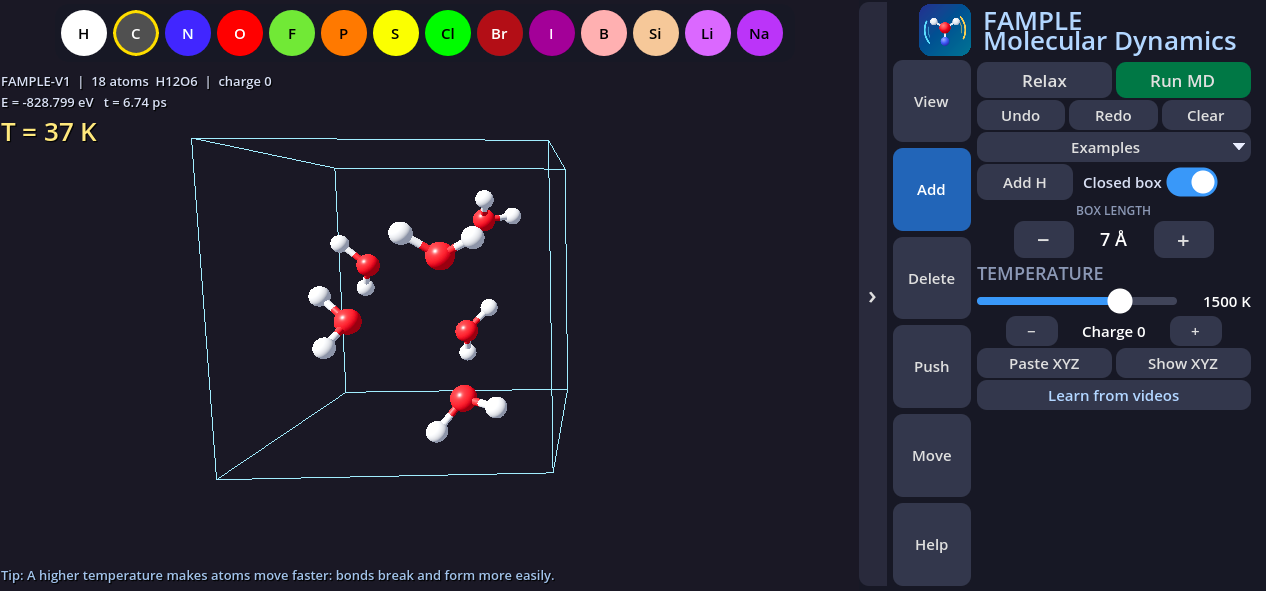Image resolution: width=1266 pixels, height=591 pixels.
Task: Open the Help section
Action: coord(931,544)
